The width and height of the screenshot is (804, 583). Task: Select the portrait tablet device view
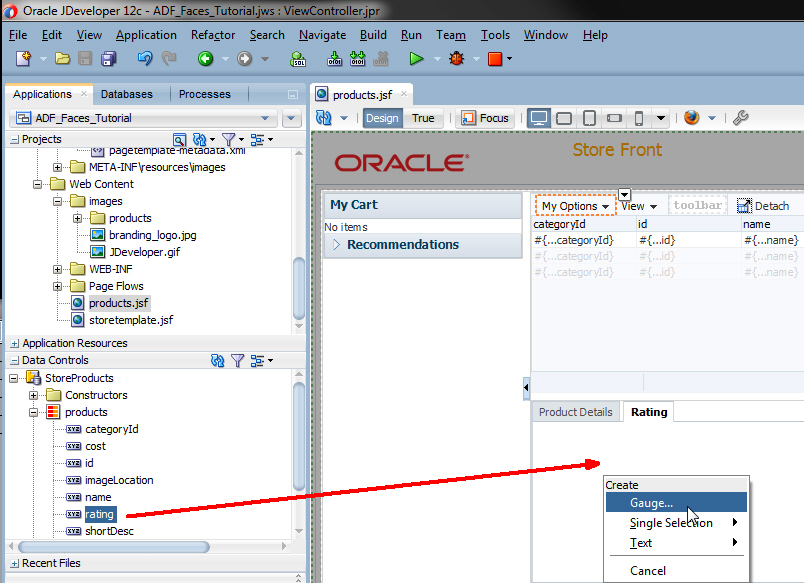[590, 118]
